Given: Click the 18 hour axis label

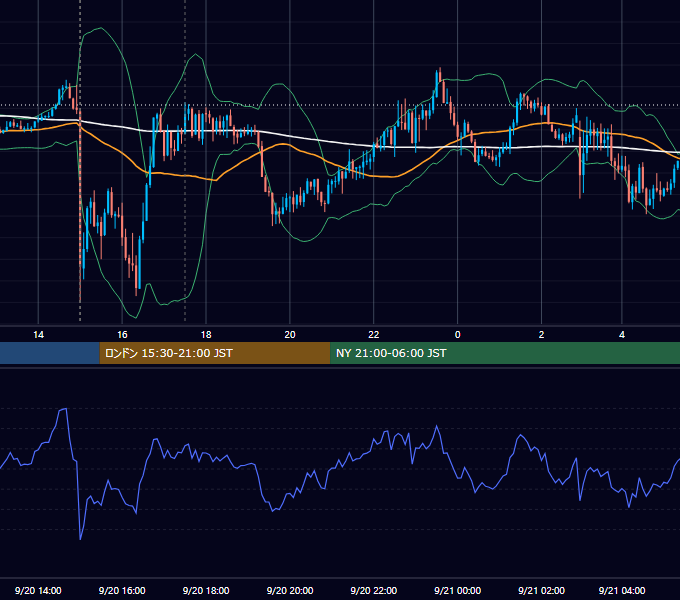Looking at the screenshot, I should (206, 335).
